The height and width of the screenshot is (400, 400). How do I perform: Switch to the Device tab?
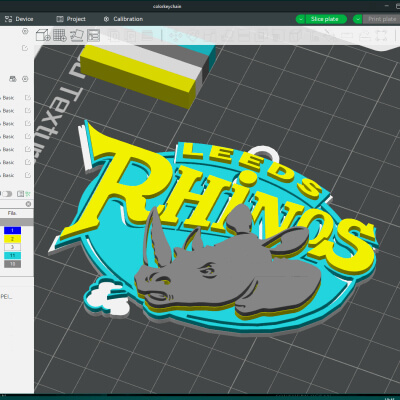point(19,19)
